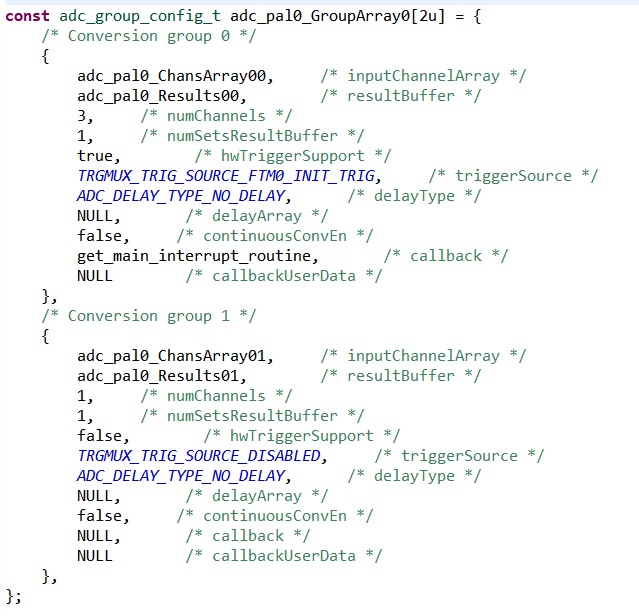The height and width of the screenshot is (616, 639).
Task: Click the triggerSource comment in group 0
Action: point(513,176)
